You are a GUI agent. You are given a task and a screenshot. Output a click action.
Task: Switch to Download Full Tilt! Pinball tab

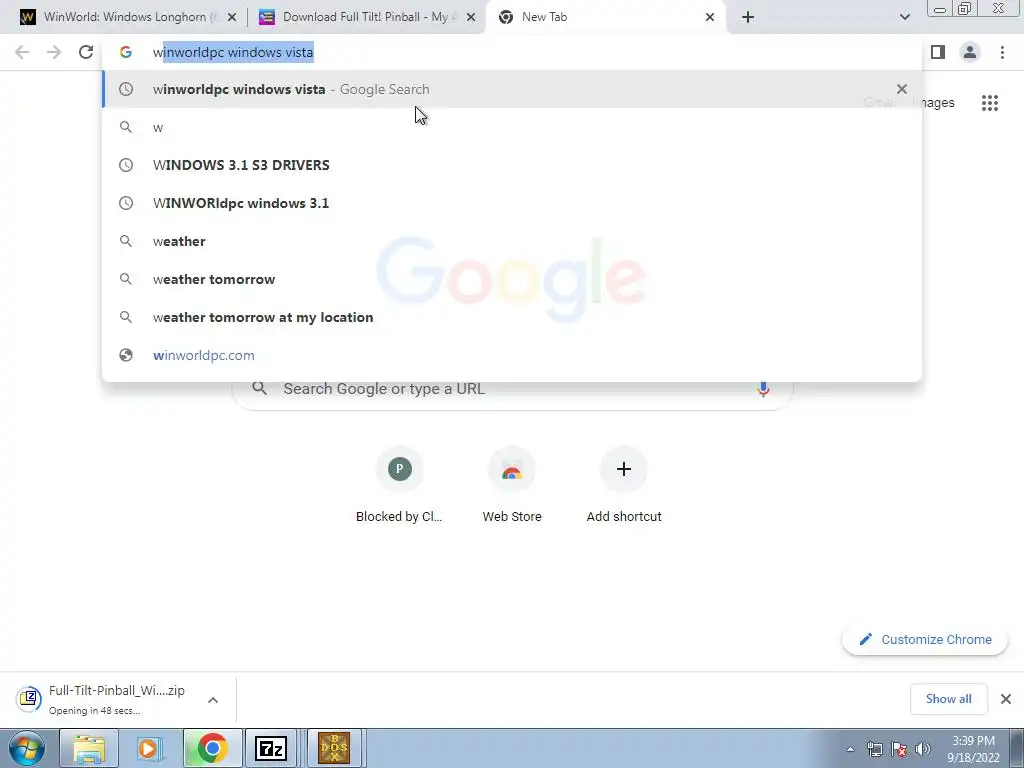(x=366, y=17)
